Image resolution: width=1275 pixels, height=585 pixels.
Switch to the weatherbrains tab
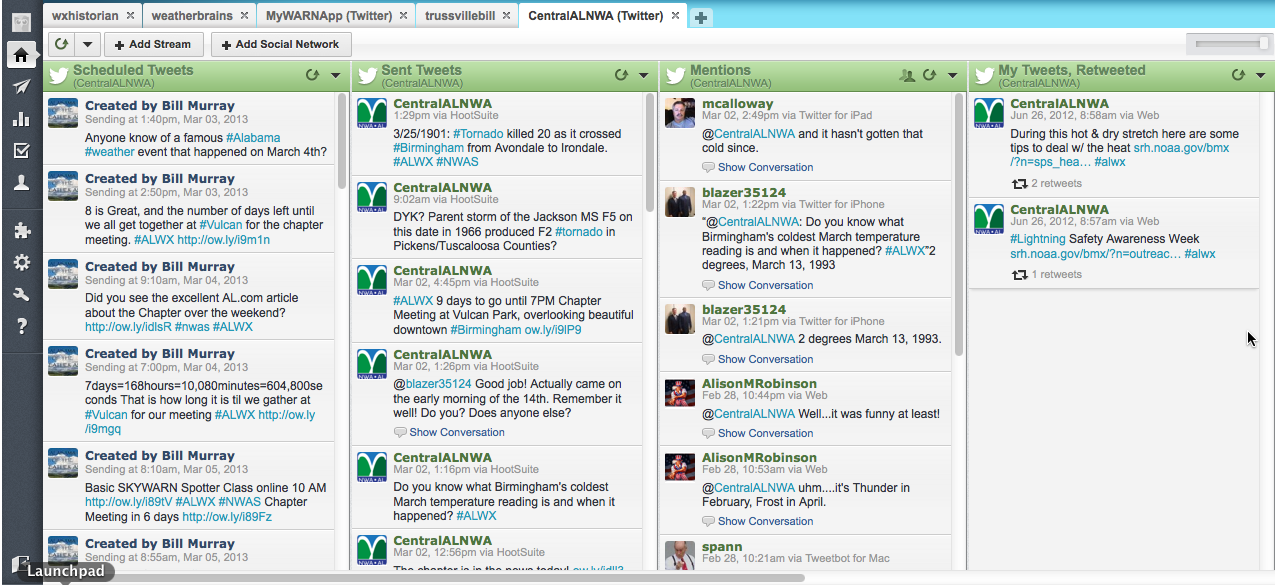[192, 16]
